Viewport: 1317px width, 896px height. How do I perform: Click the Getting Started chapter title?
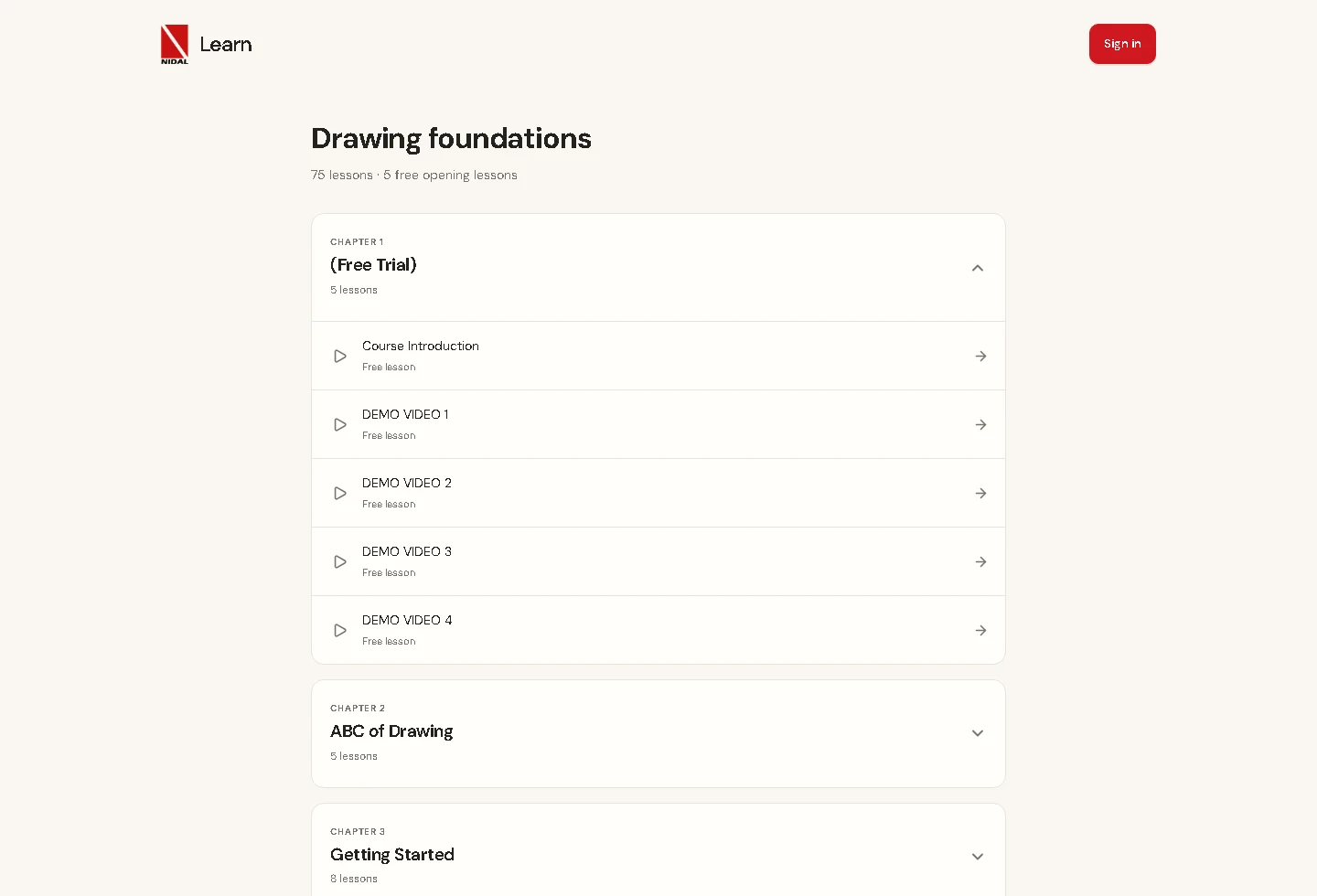[392, 855]
